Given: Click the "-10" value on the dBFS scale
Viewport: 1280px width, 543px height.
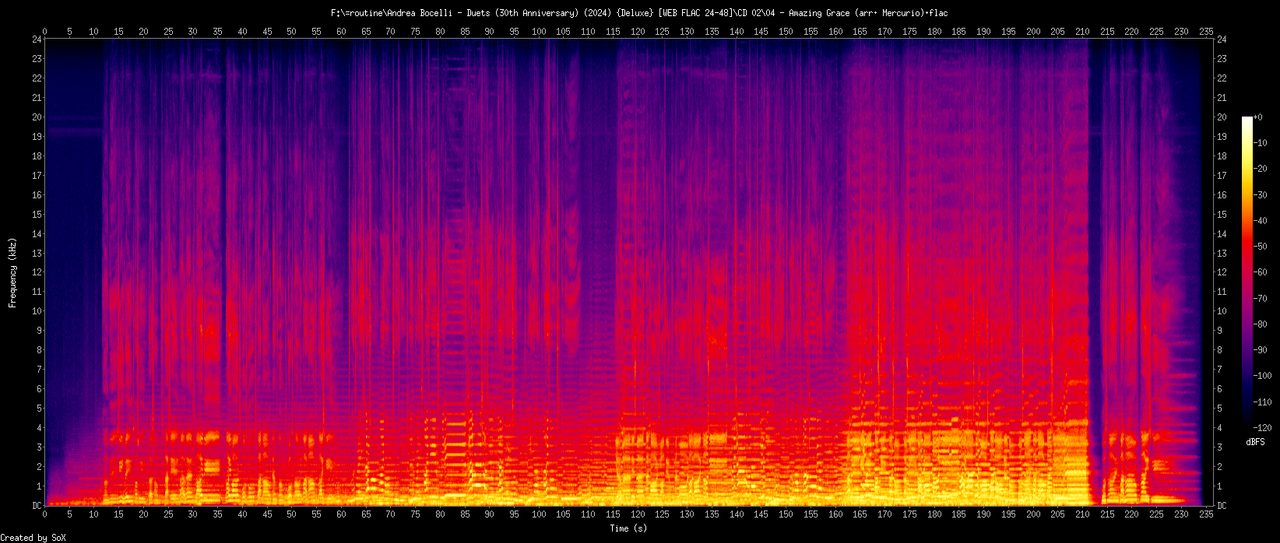Looking at the screenshot, I should [x=1262, y=143].
